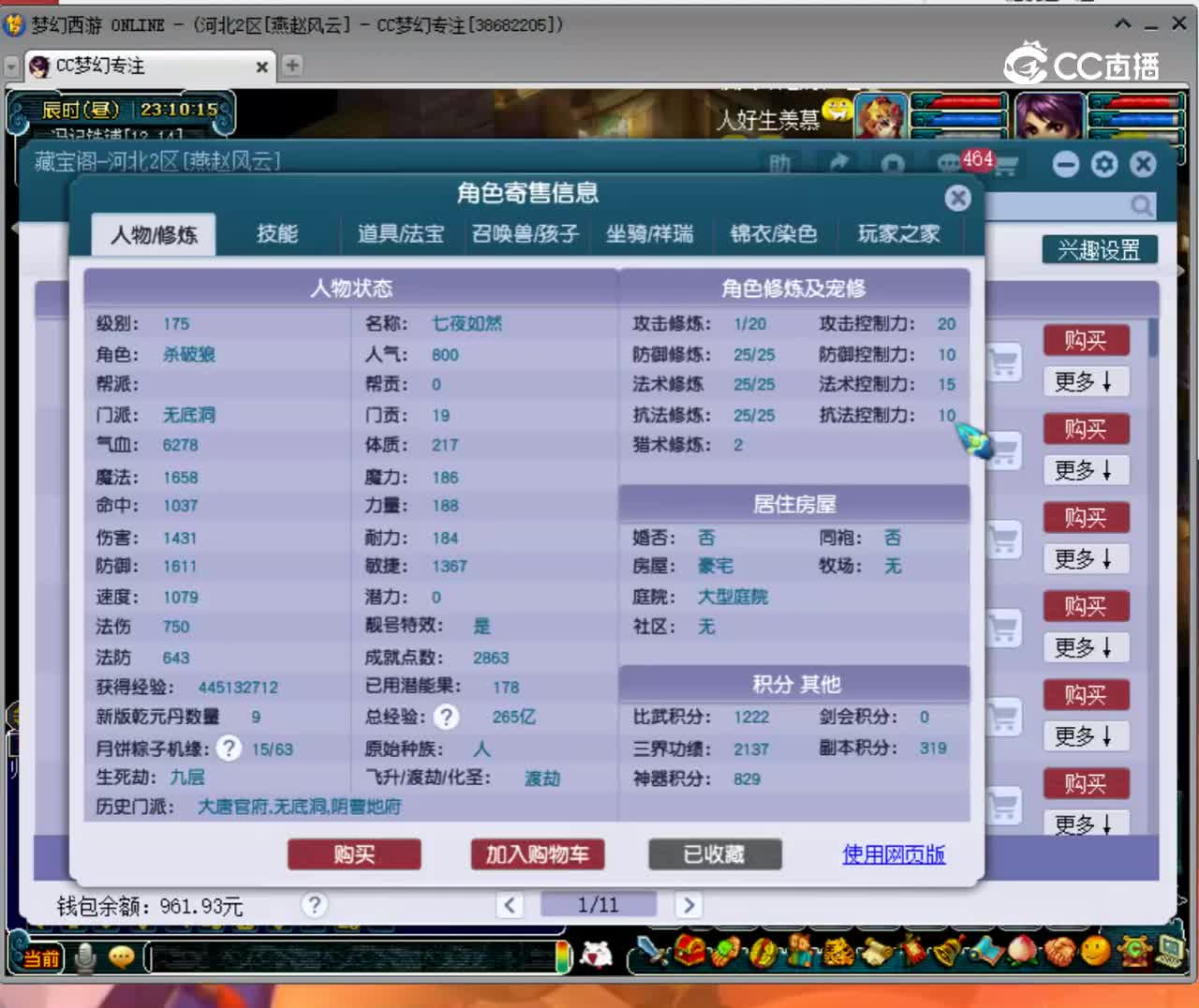Open a new tab with the plus button
1199x1008 pixels.
tap(292, 65)
